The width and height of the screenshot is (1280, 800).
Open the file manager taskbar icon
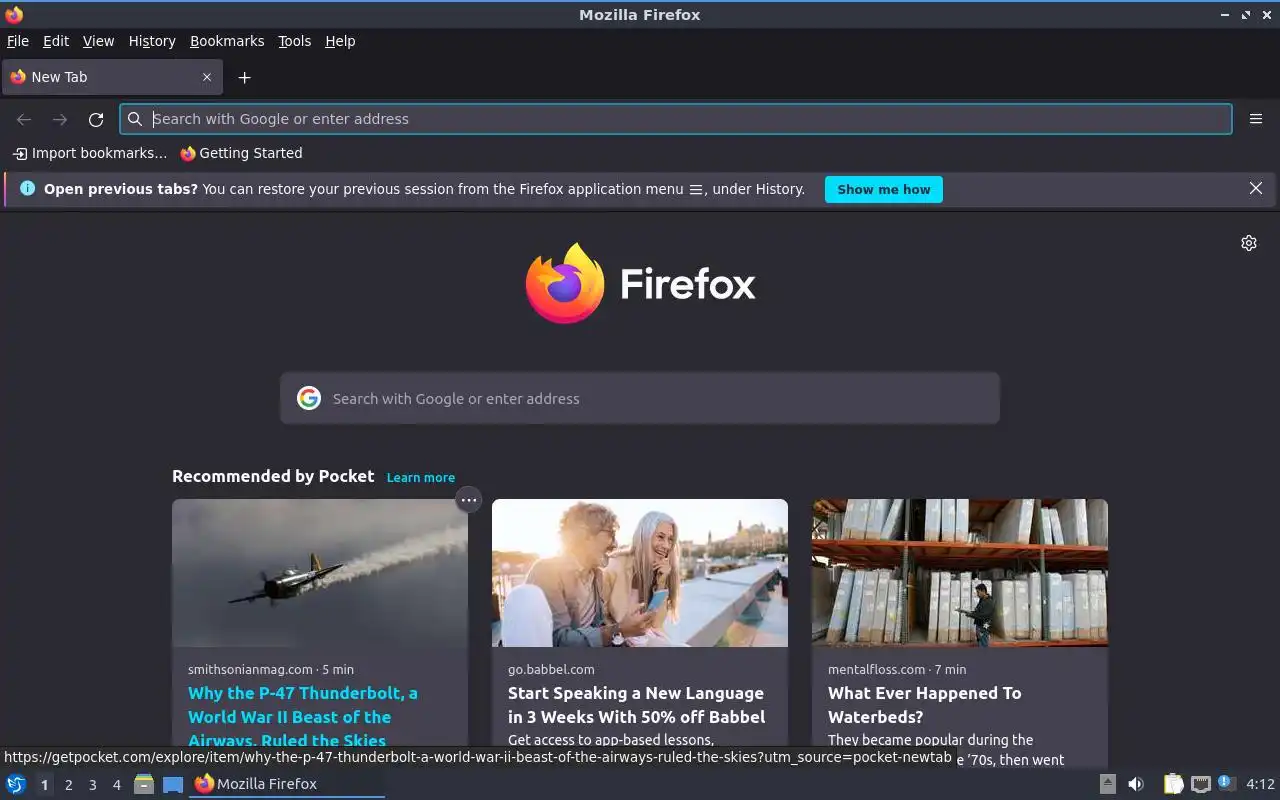click(144, 784)
